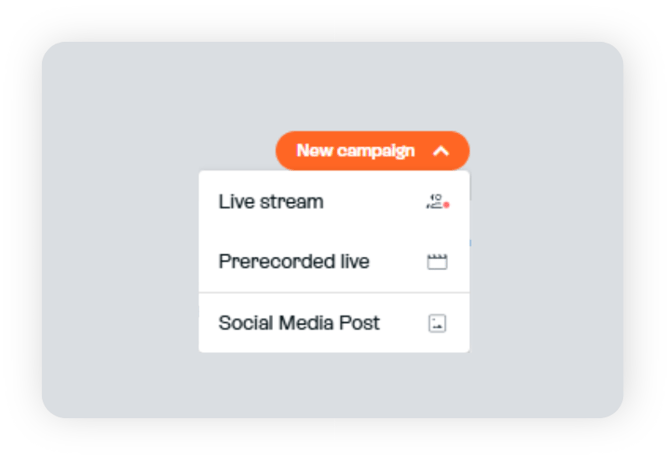Click the red live indicator dot icon
The image size is (670, 460).
(446, 205)
